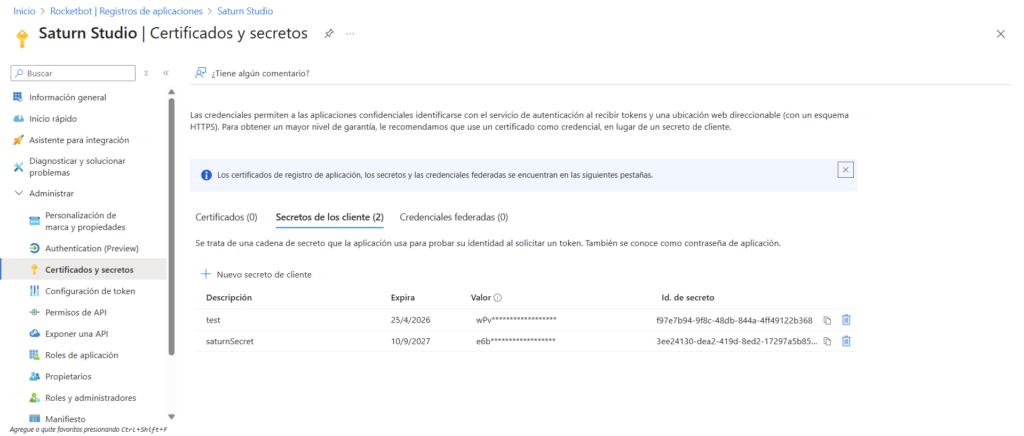
Task: Open the more options ellipsis menu
Action: point(350,33)
